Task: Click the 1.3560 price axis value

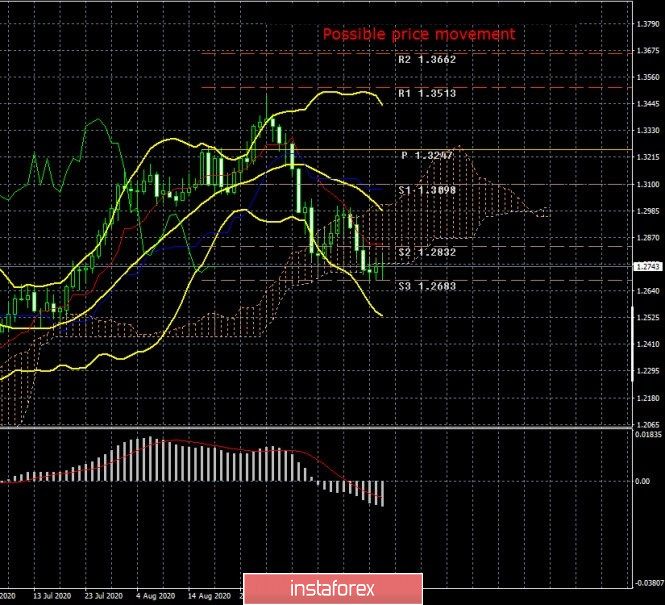Action: (x=648, y=78)
